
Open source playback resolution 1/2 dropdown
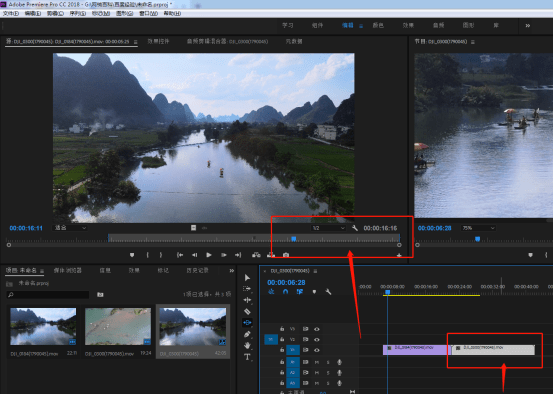[328, 228]
